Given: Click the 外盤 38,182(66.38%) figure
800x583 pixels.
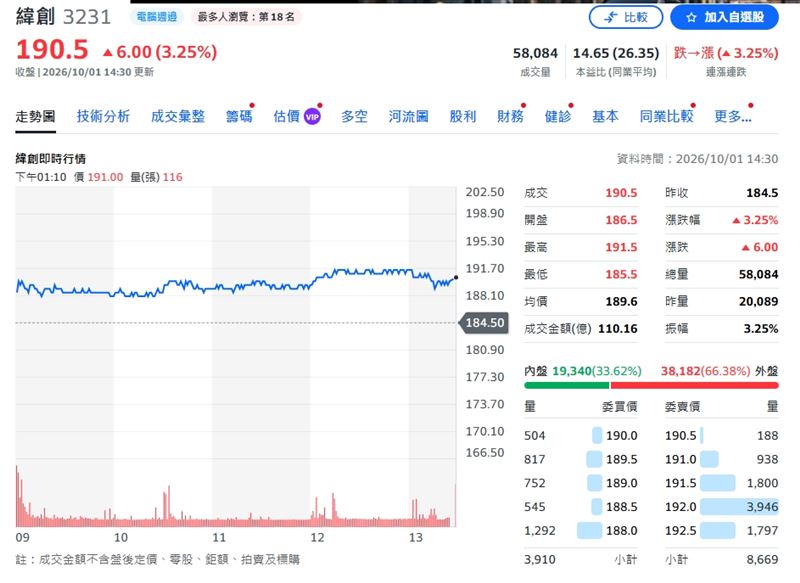Looking at the screenshot, I should pos(706,371).
